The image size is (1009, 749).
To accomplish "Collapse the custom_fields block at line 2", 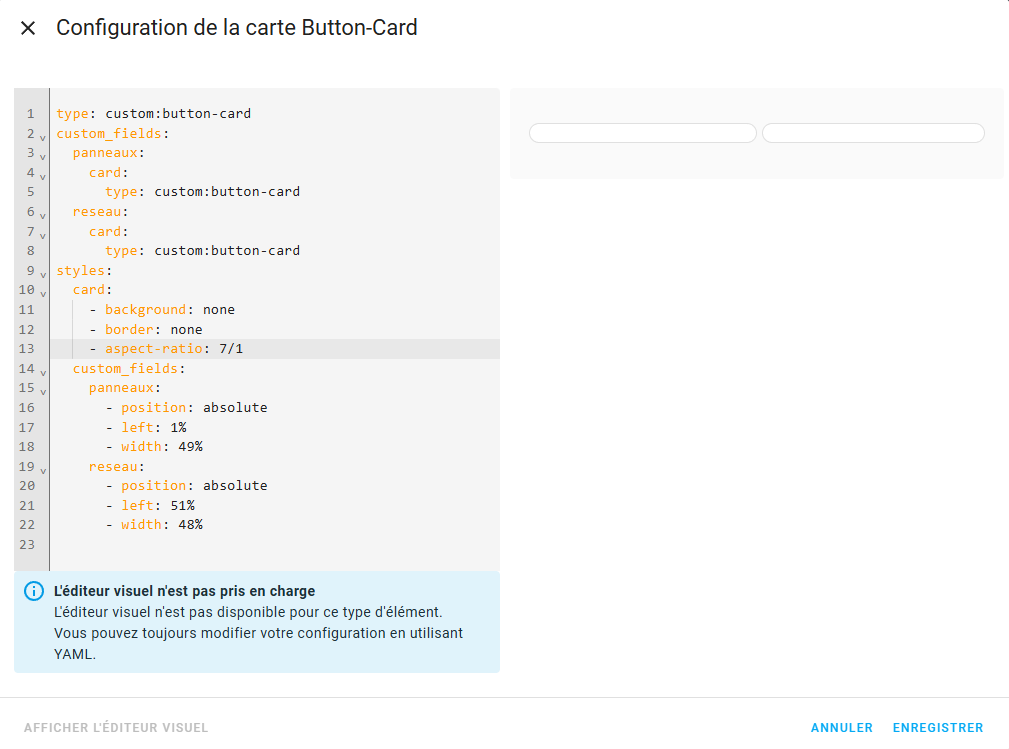I will 42,137.
